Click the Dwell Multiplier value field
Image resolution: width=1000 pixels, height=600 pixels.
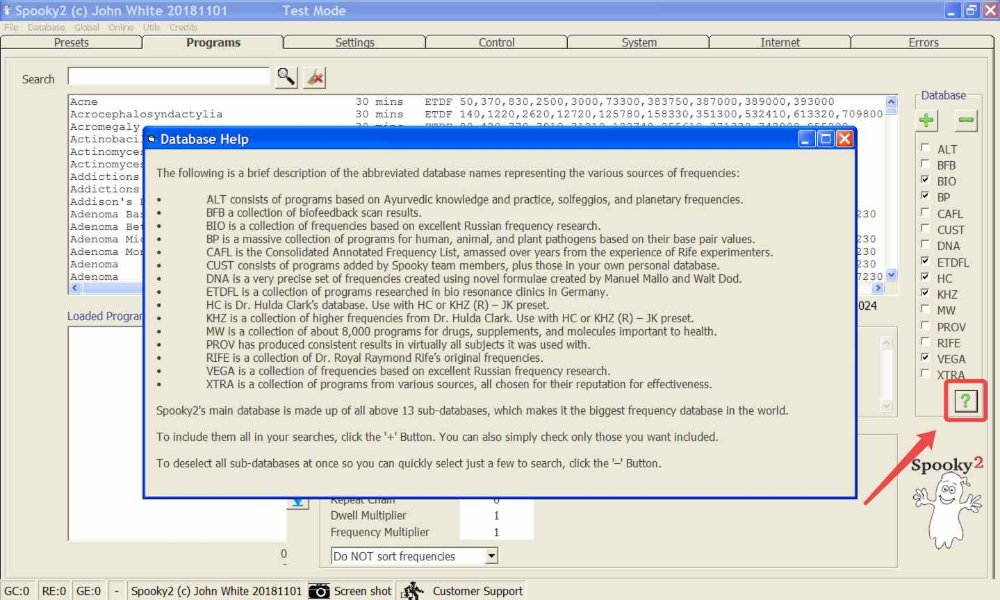[496, 515]
